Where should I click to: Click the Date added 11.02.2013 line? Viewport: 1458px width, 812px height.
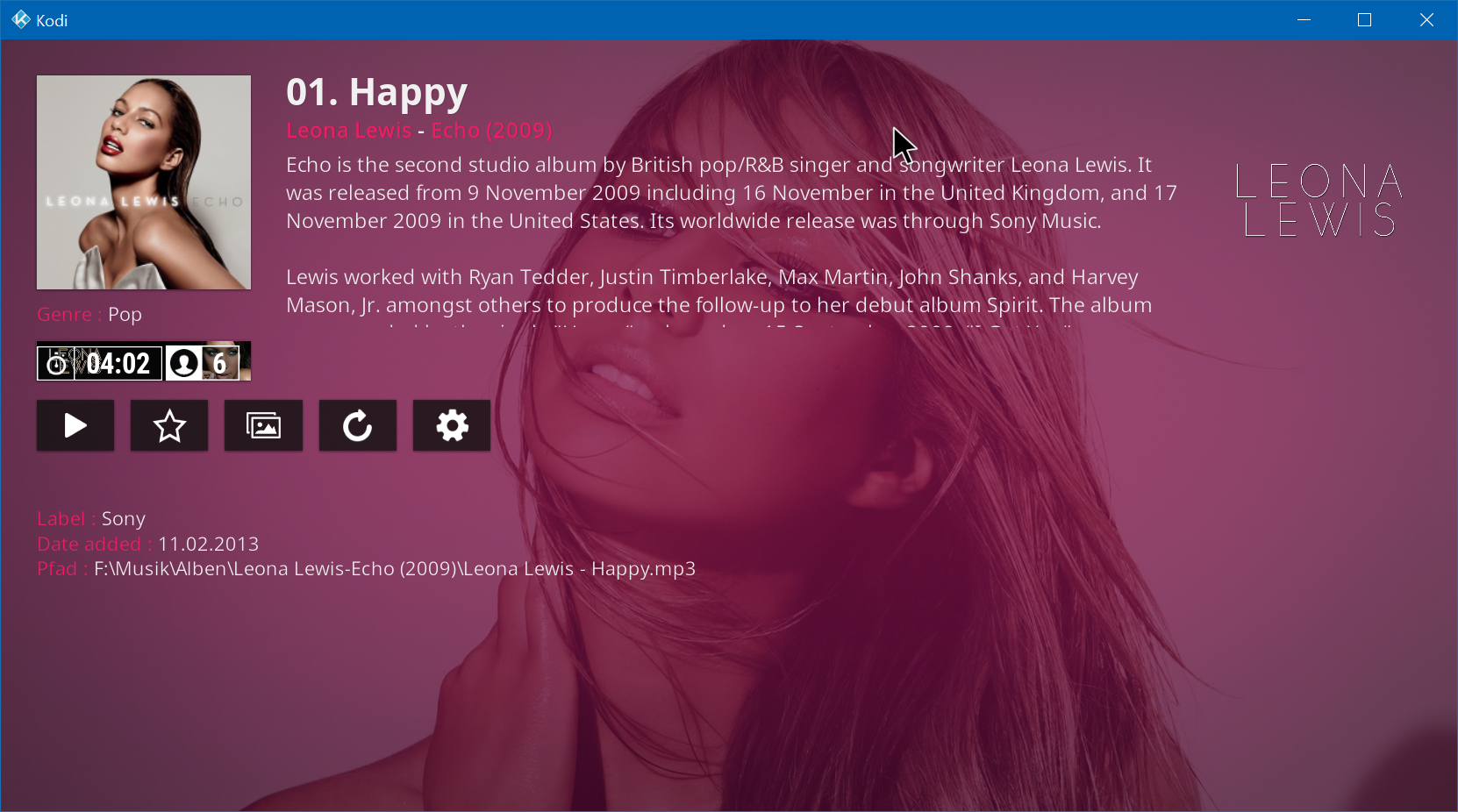147,544
